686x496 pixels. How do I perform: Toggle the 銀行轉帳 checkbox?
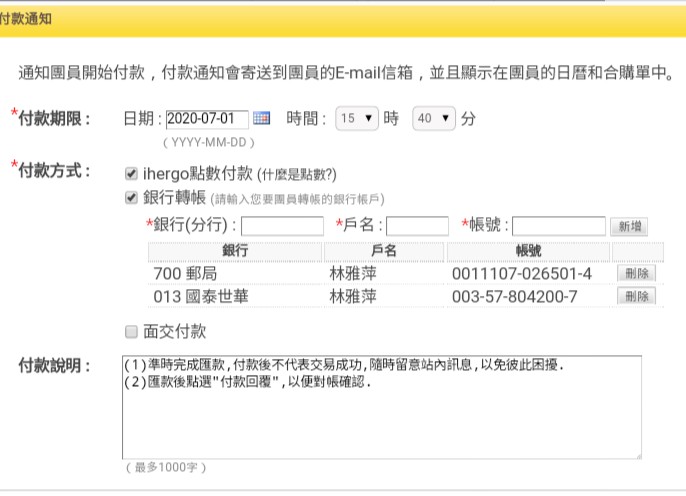[131, 198]
